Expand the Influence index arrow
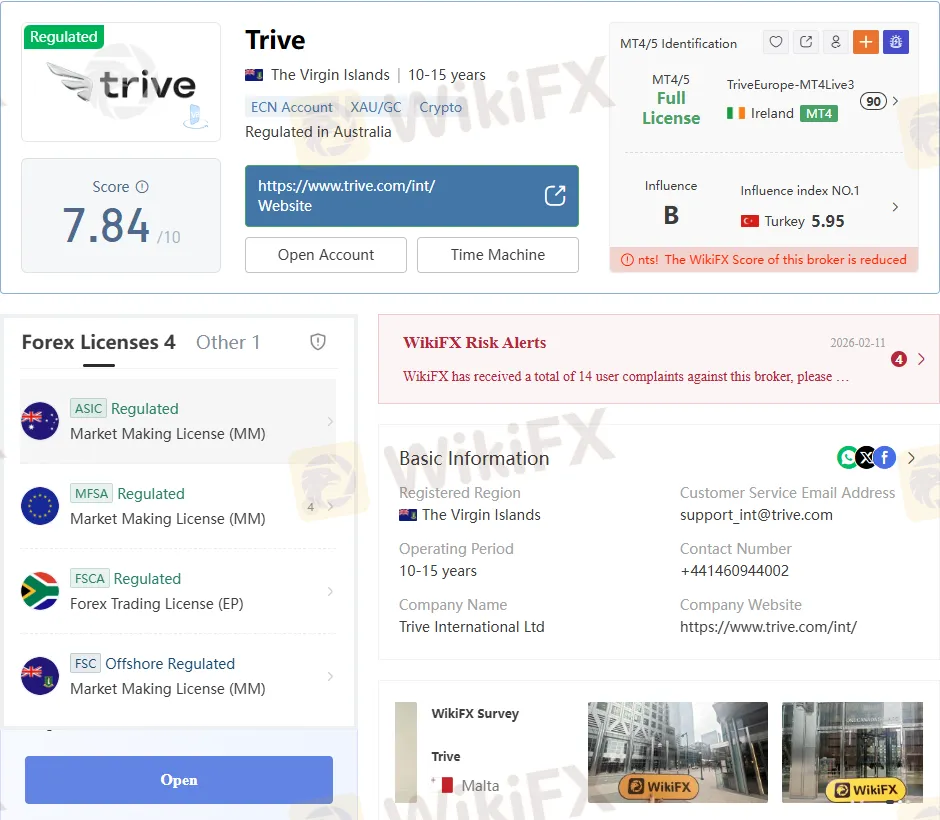 [x=895, y=207]
